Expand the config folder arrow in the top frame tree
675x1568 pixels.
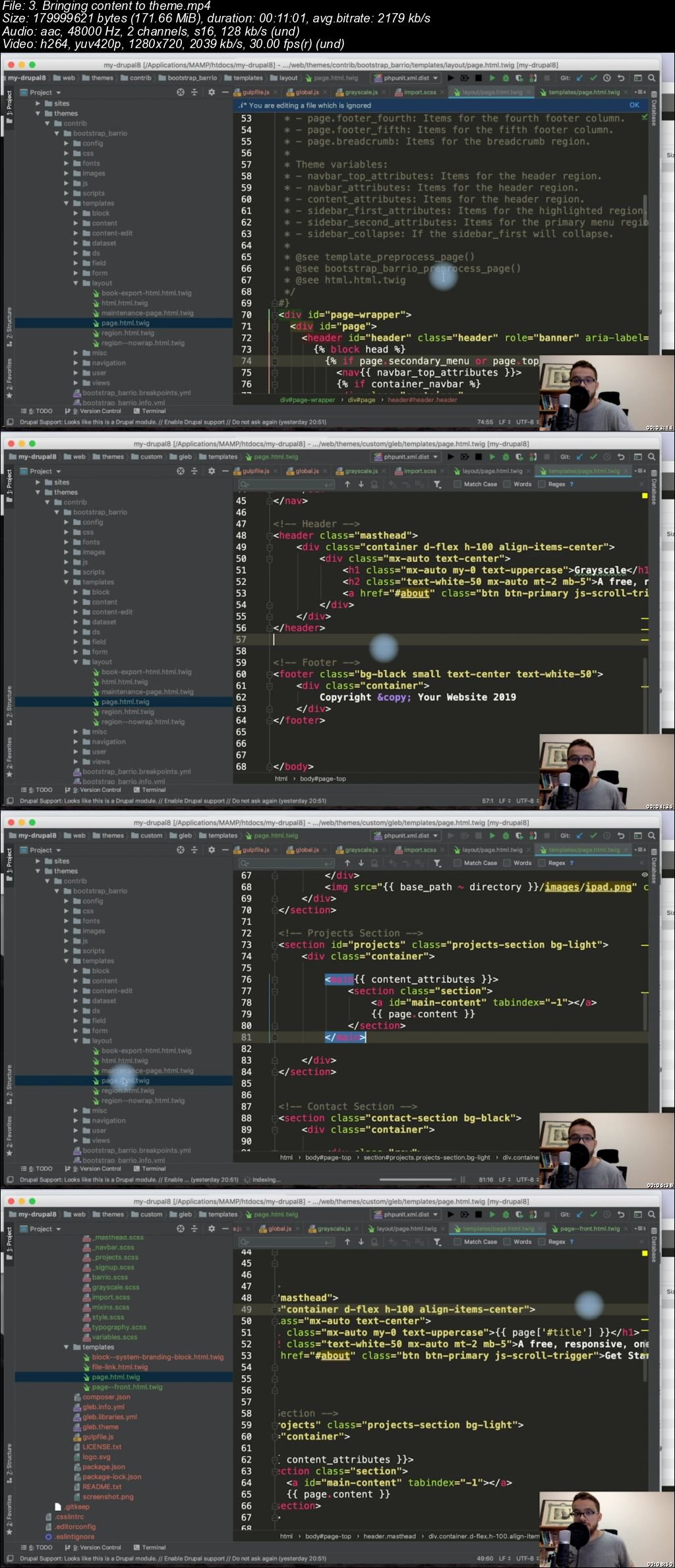pos(67,143)
